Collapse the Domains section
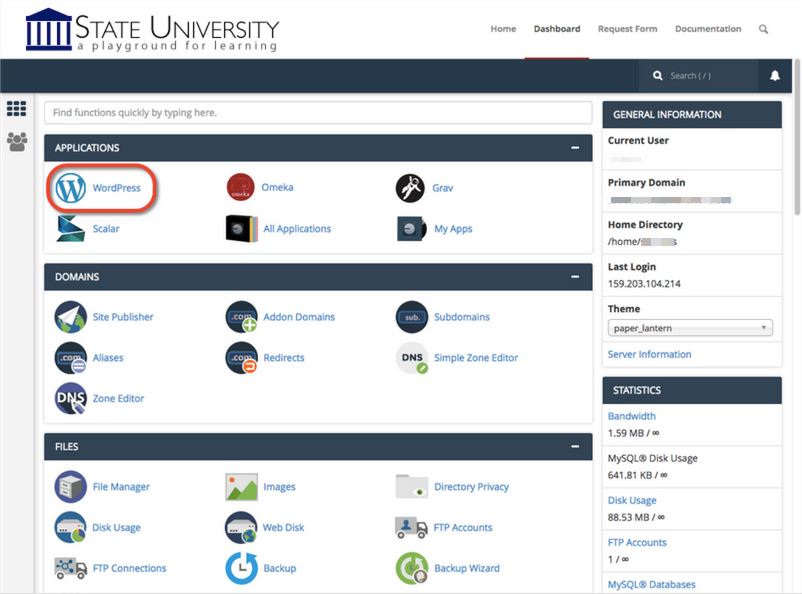The width and height of the screenshot is (802, 594). tap(575, 277)
